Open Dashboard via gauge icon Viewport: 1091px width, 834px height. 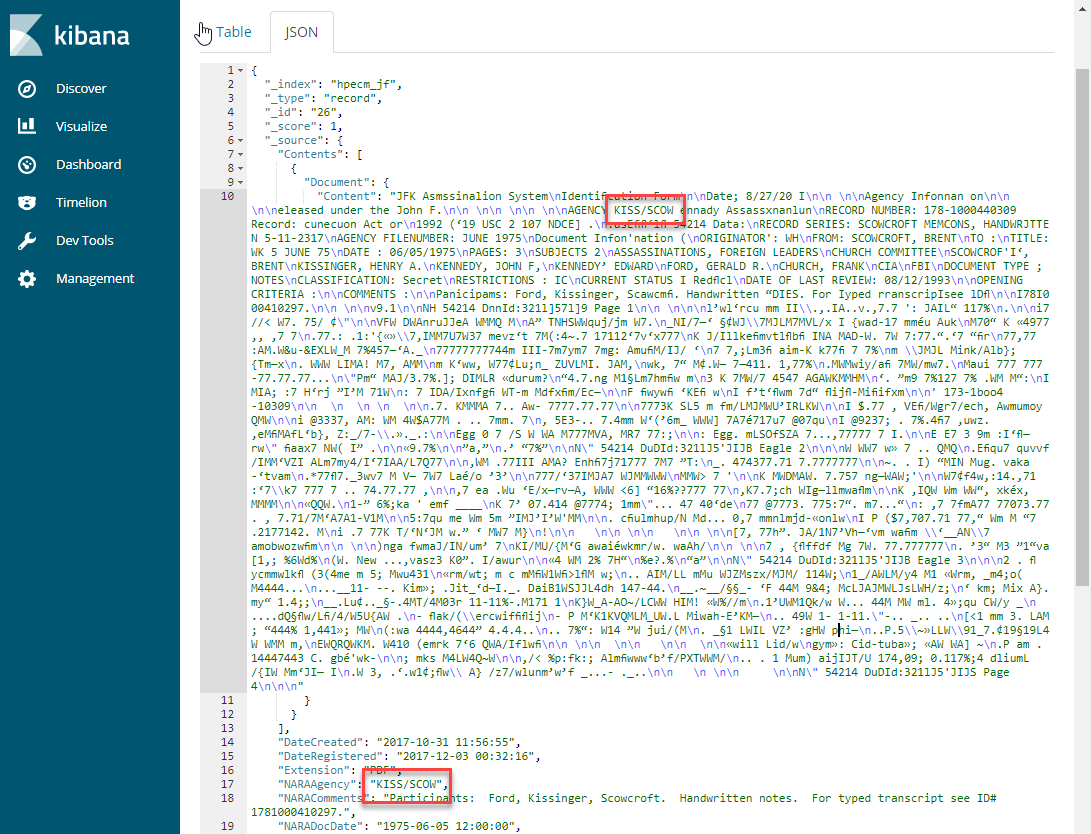point(27,165)
